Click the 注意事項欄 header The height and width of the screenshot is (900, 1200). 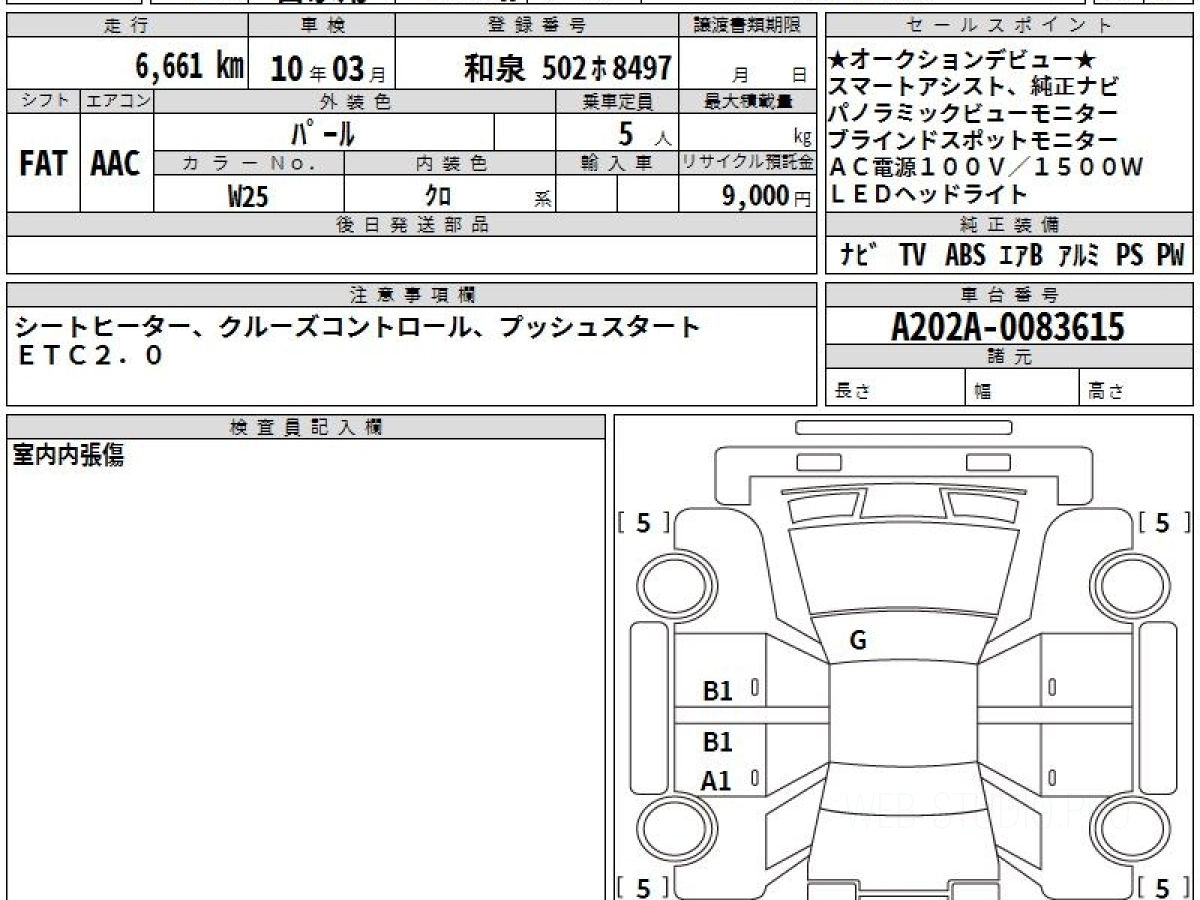pyautogui.click(x=413, y=295)
